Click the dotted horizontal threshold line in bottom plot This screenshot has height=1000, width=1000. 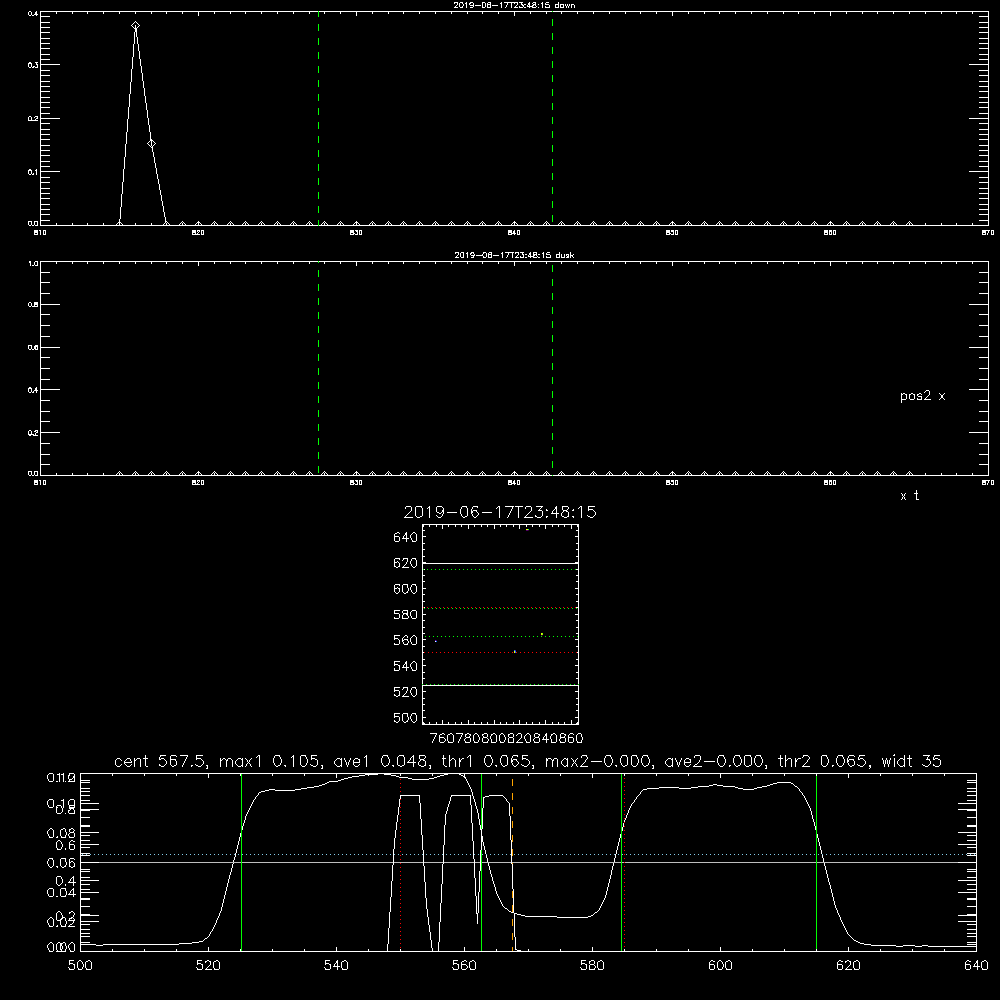pos(528,854)
